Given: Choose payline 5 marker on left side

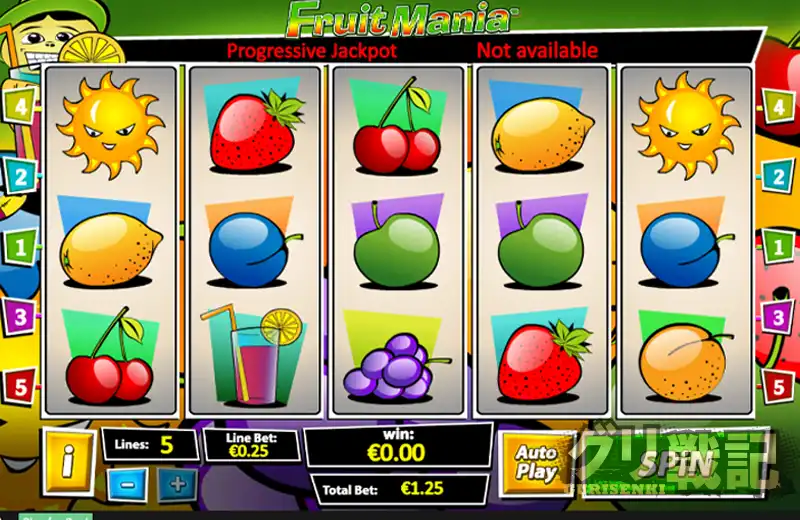Looking at the screenshot, I should [20, 386].
